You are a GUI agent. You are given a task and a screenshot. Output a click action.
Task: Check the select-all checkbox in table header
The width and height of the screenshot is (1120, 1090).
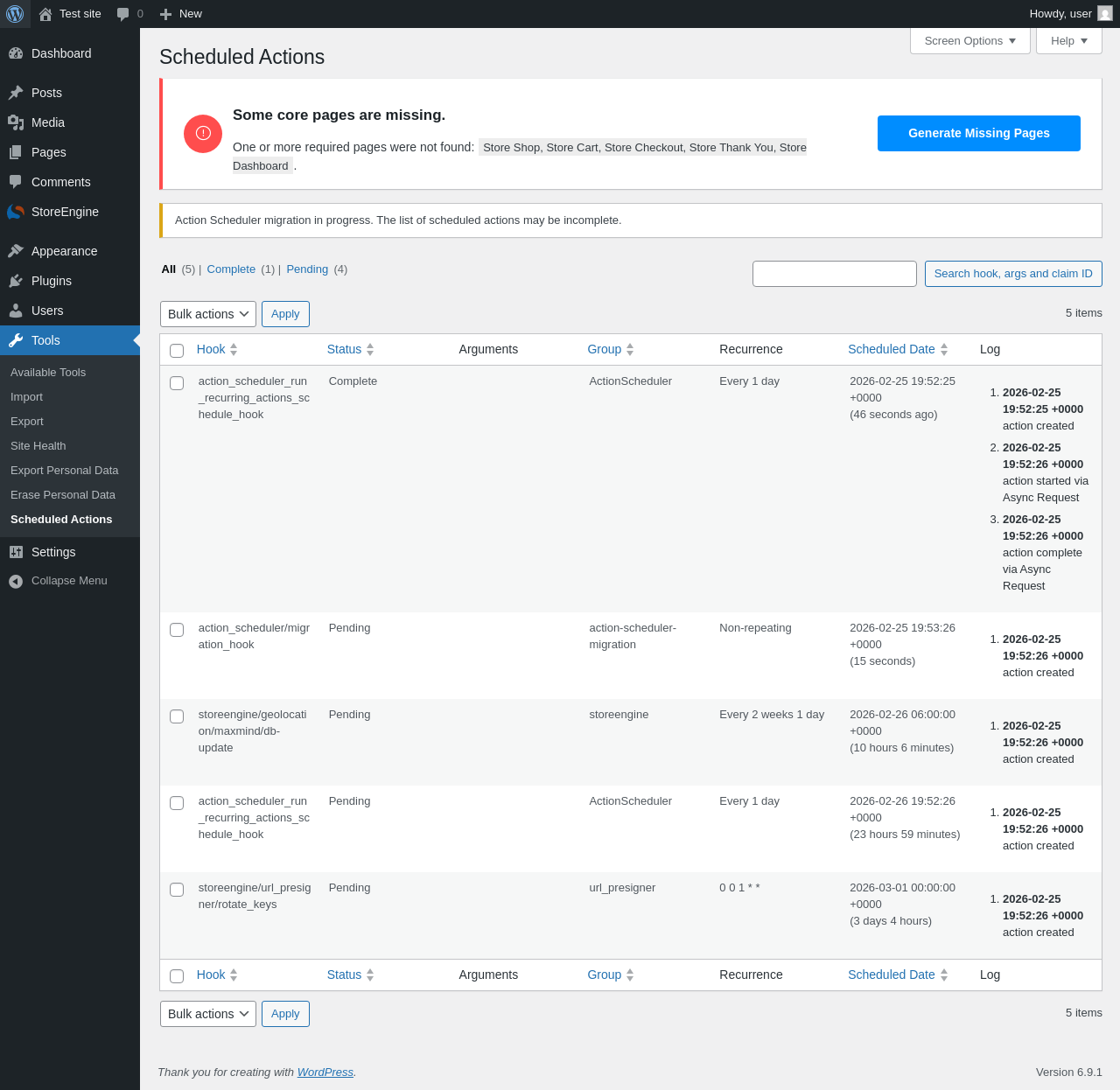coord(177,350)
